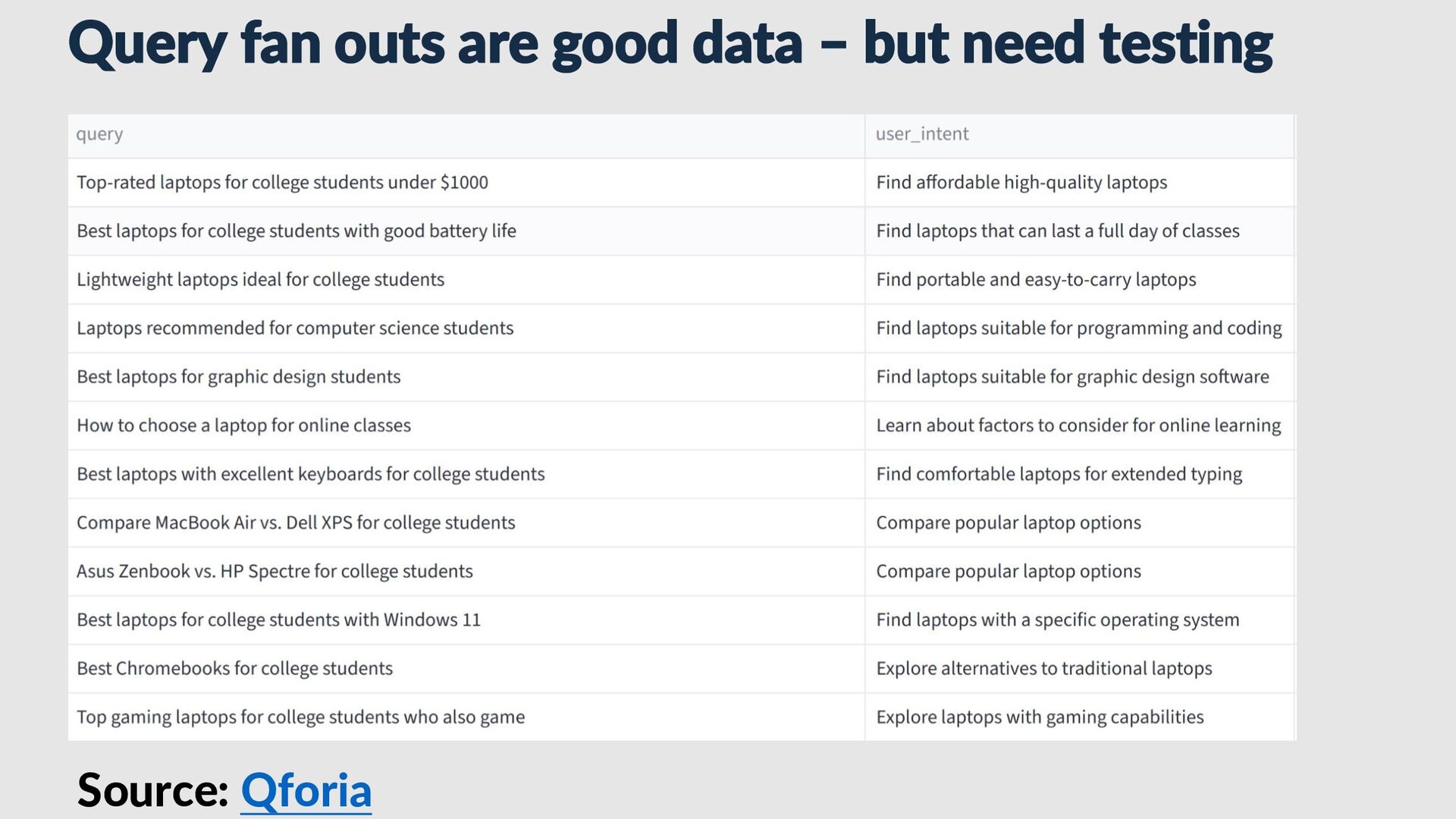
Task: Click 'Find portable and easy-to-carry laptops' intent
Action: click(x=1079, y=280)
